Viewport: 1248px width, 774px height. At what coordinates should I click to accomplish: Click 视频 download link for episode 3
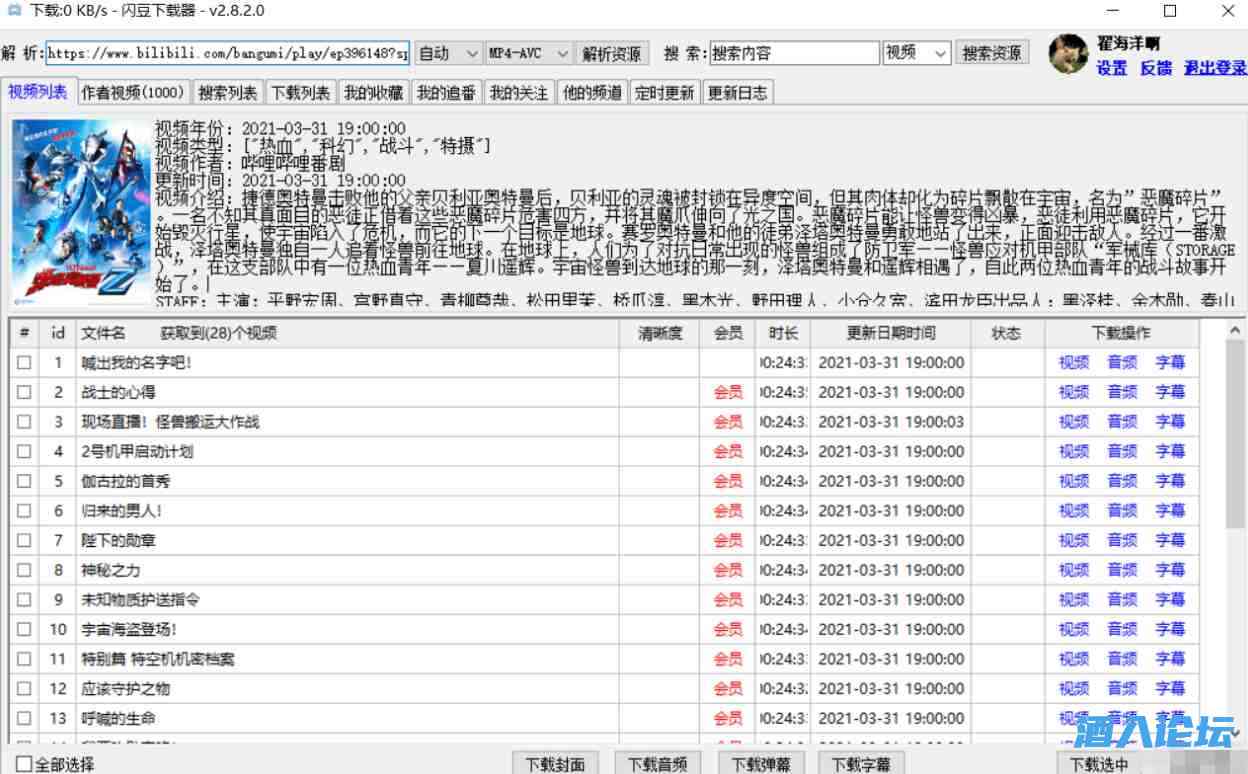1074,422
